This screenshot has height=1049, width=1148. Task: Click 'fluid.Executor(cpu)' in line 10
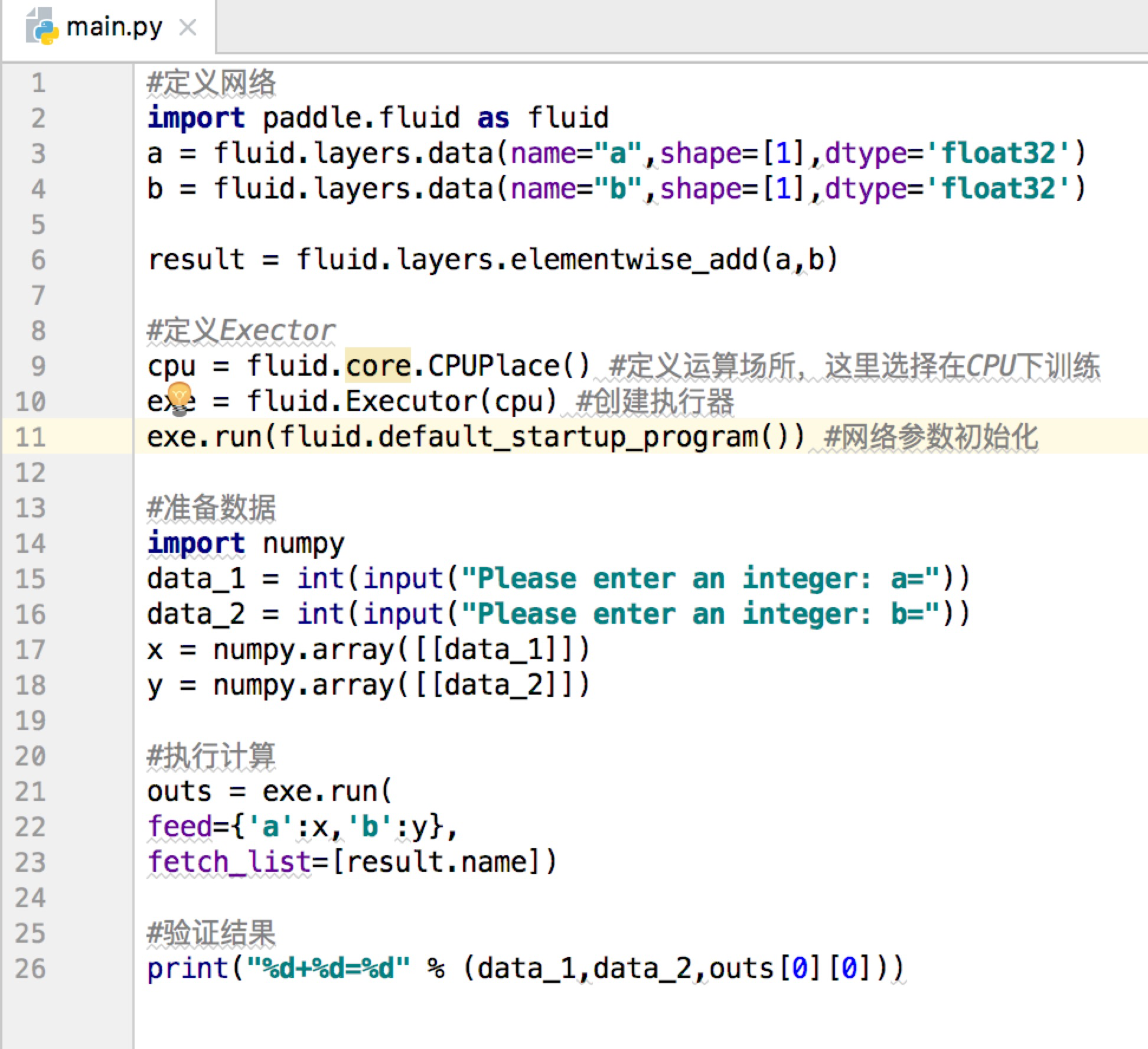tap(402, 402)
